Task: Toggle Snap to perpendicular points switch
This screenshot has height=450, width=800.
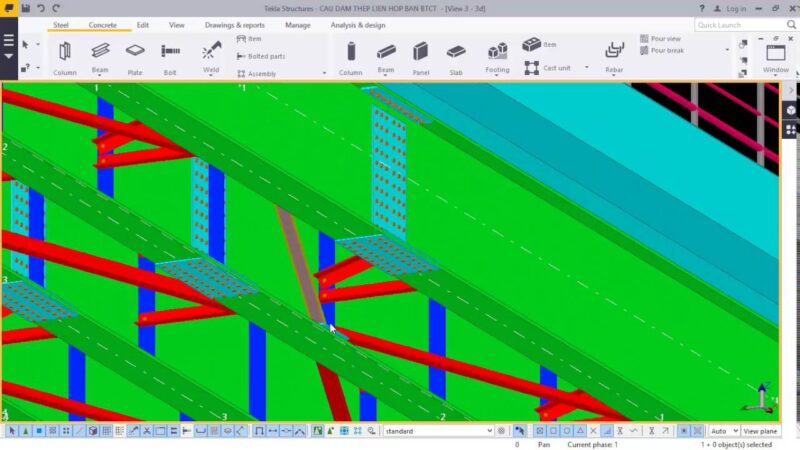Action: [607, 431]
